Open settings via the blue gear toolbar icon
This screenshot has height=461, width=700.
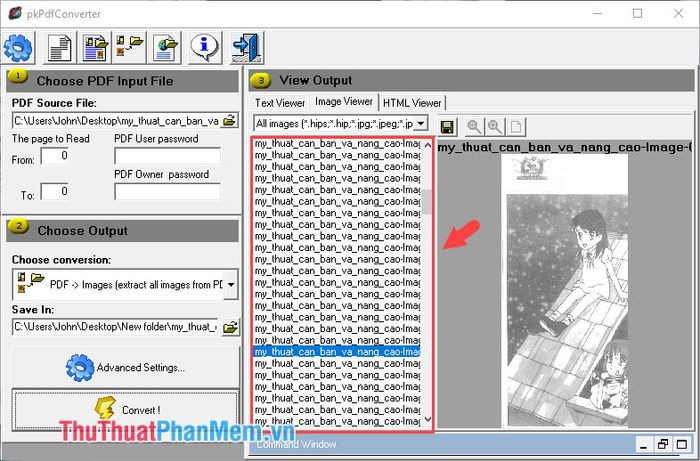point(18,47)
